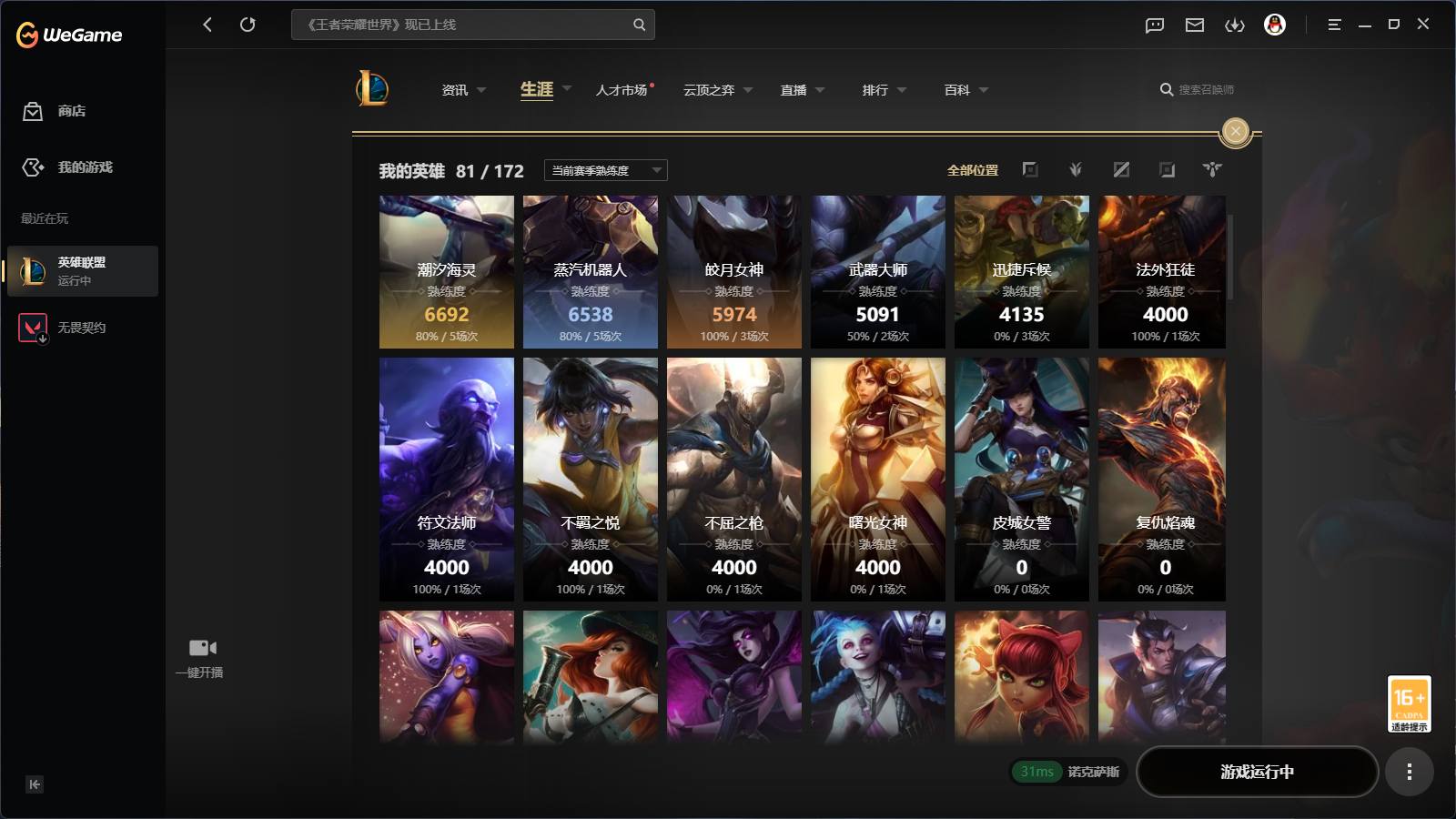This screenshot has height=819, width=1456.
Task: Filter heroes by top lane position icon
Action: pyautogui.click(x=1030, y=169)
